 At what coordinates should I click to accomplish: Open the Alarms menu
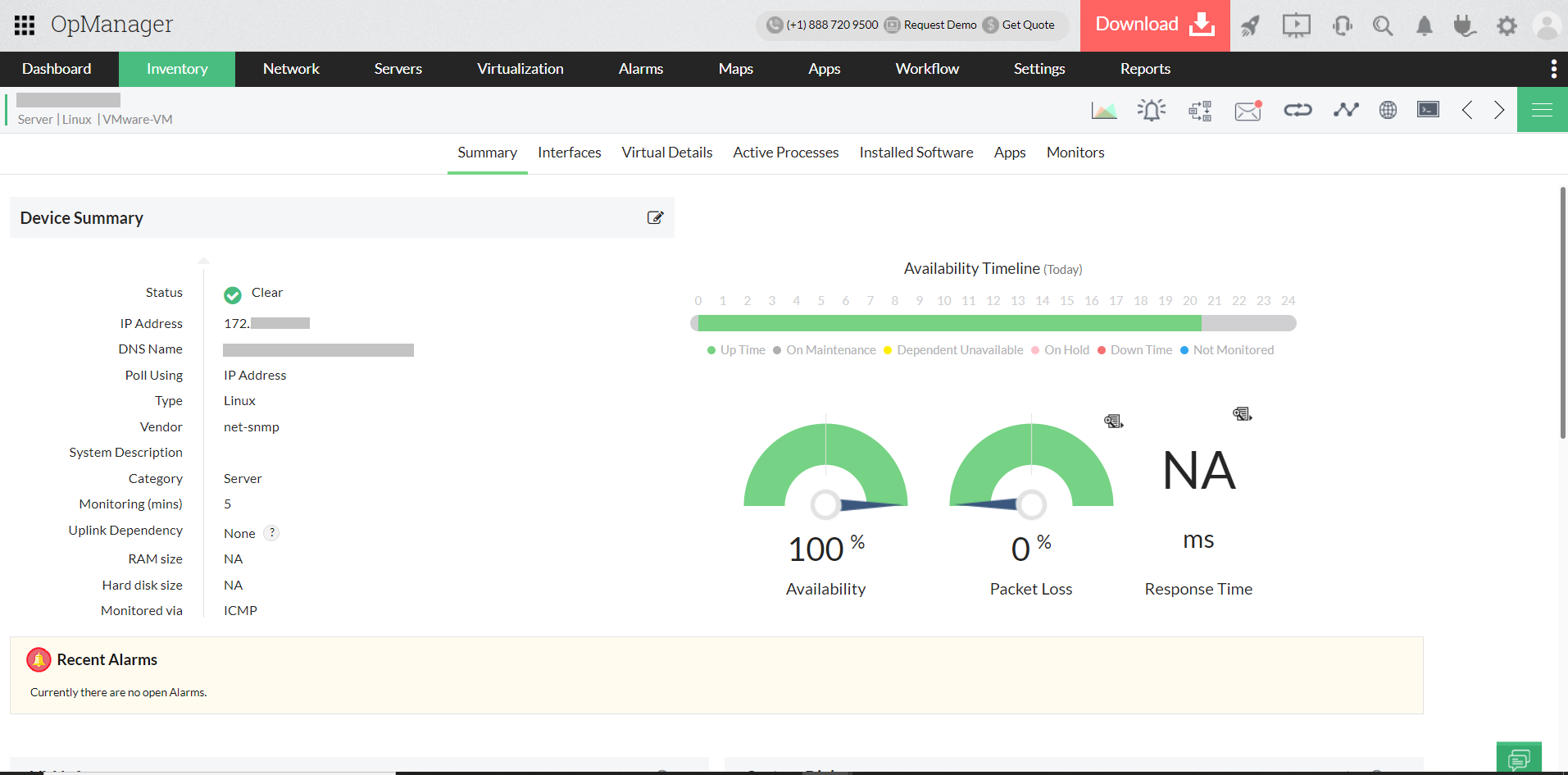coord(641,69)
